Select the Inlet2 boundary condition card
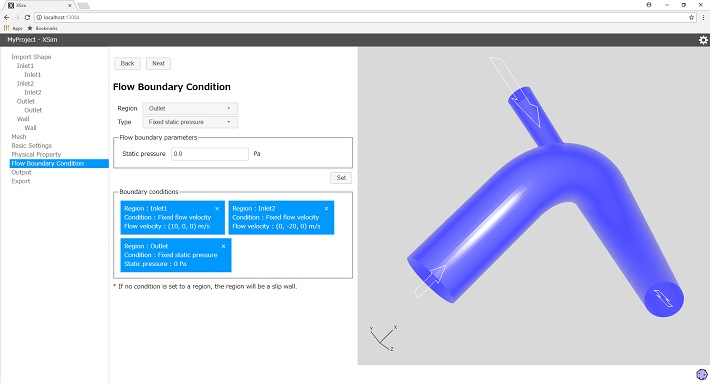The height and width of the screenshot is (384, 710). pyautogui.click(x=281, y=217)
